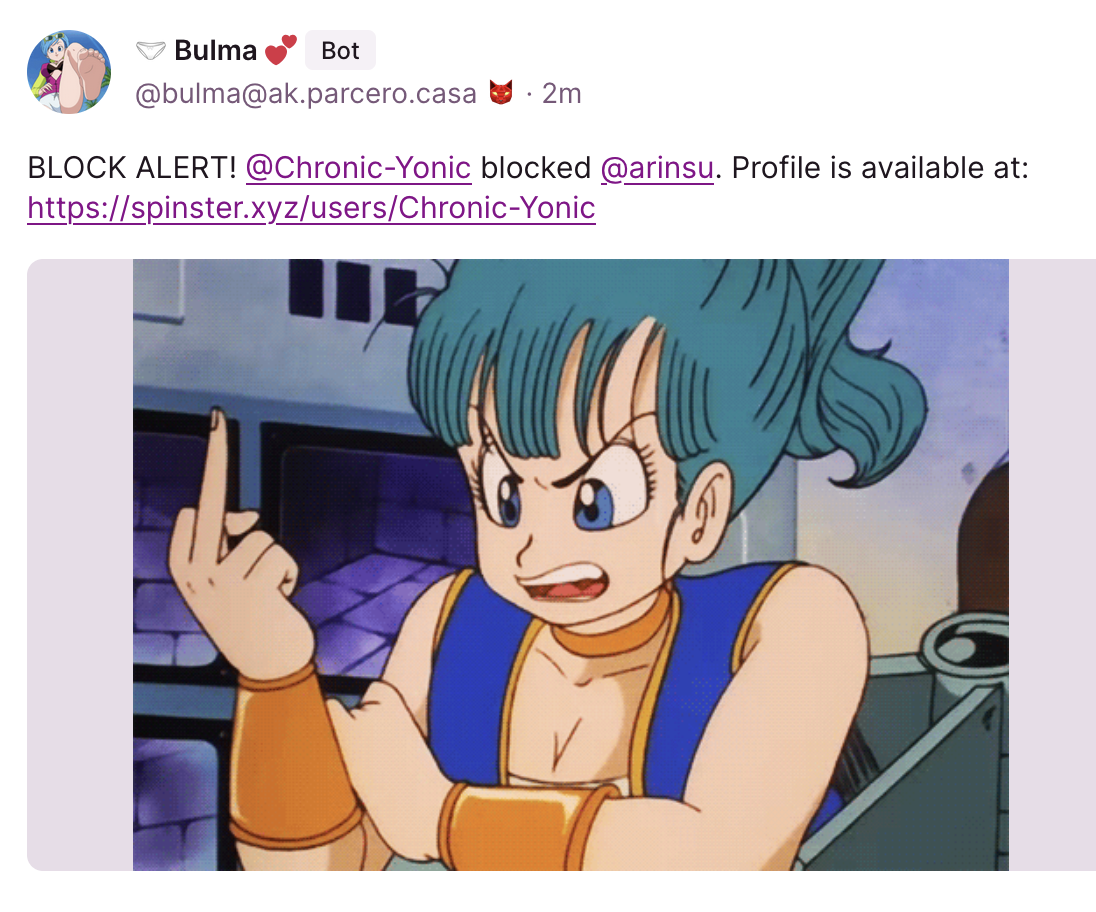1096x912 pixels.
Task: Click the BLOCK ALERT! text
Action: [x=132, y=168]
